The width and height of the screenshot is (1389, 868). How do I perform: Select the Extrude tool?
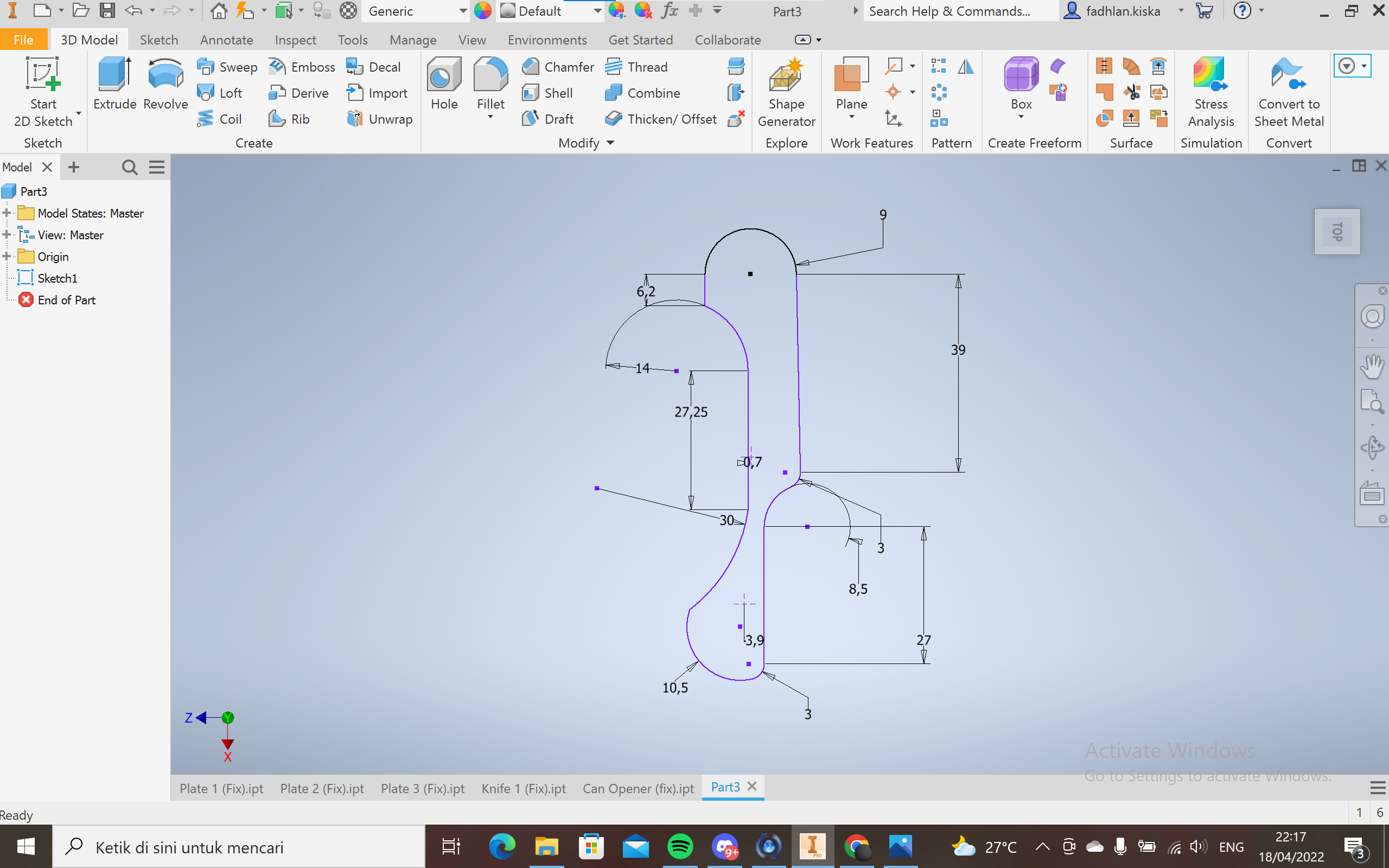[x=115, y=84]
